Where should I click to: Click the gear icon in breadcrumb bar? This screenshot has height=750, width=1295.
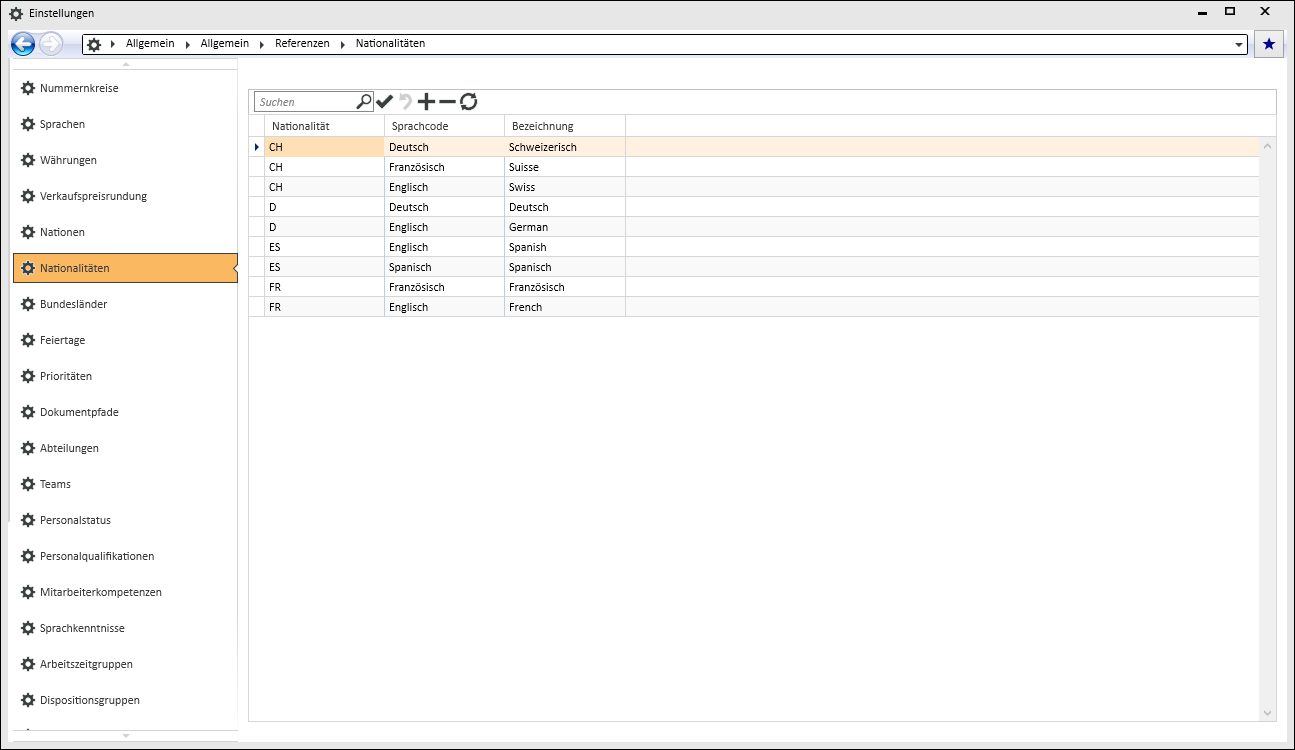(94, 45)
